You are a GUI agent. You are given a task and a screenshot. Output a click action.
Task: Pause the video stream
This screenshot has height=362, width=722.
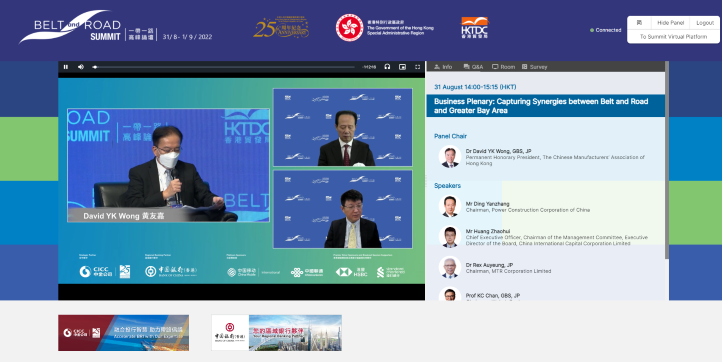pyautogui.click(x=66, y=67)
